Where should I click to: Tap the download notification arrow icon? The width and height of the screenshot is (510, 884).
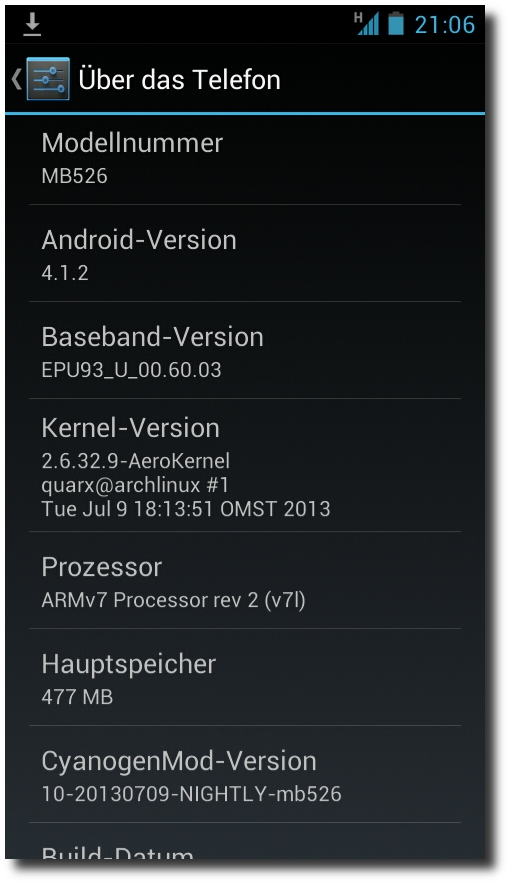pos(32,25)
